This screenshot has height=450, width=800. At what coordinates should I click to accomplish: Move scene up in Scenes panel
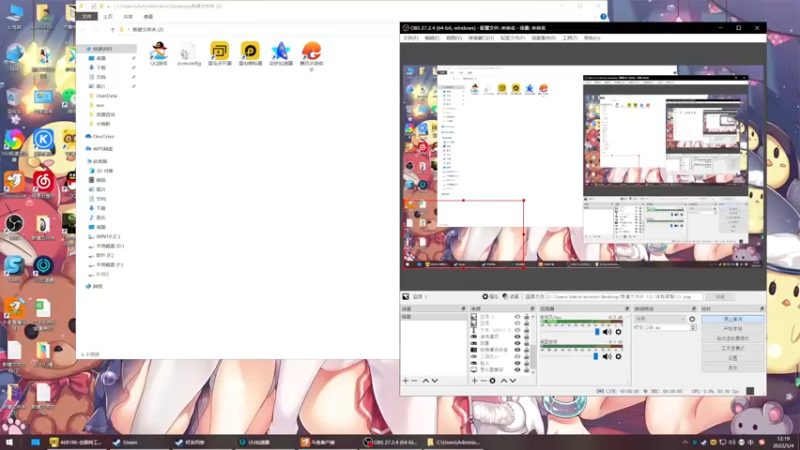point(426,381)
